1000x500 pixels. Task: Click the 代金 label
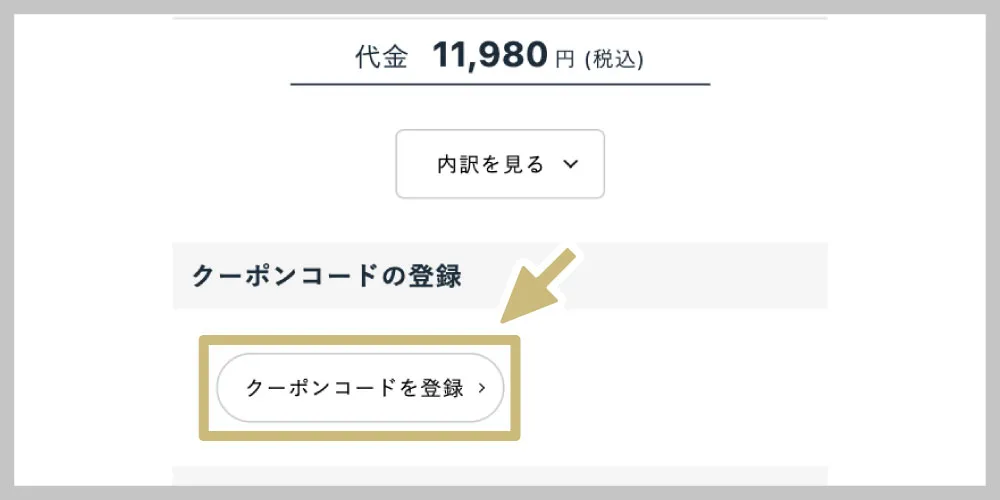[381, 58]
